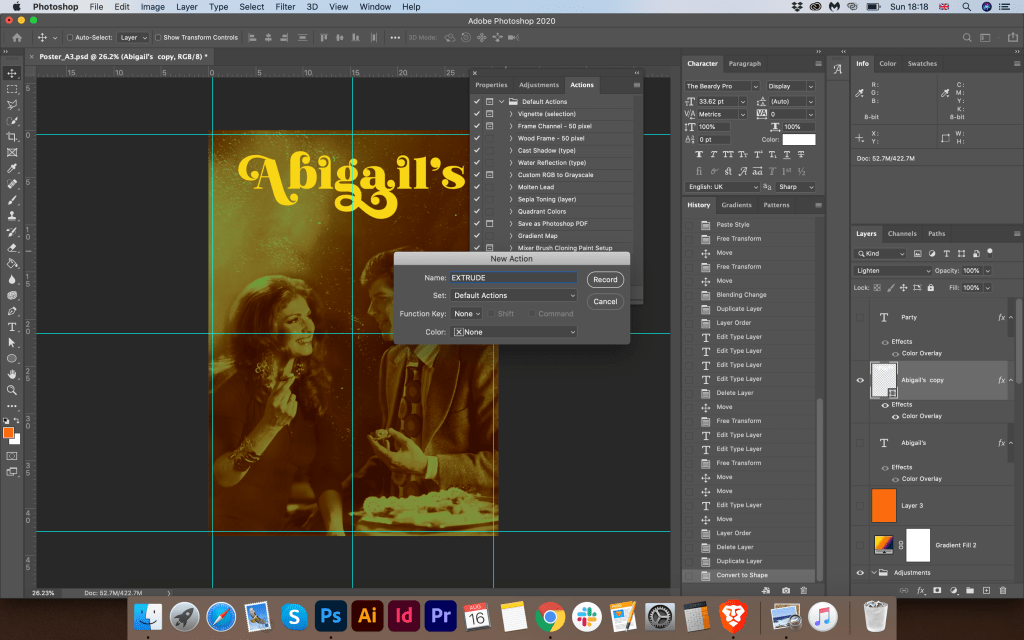Open the Lighten blend mode dropdown
1024x640 pixels.
pyautogui.click(x=892, y=271)
